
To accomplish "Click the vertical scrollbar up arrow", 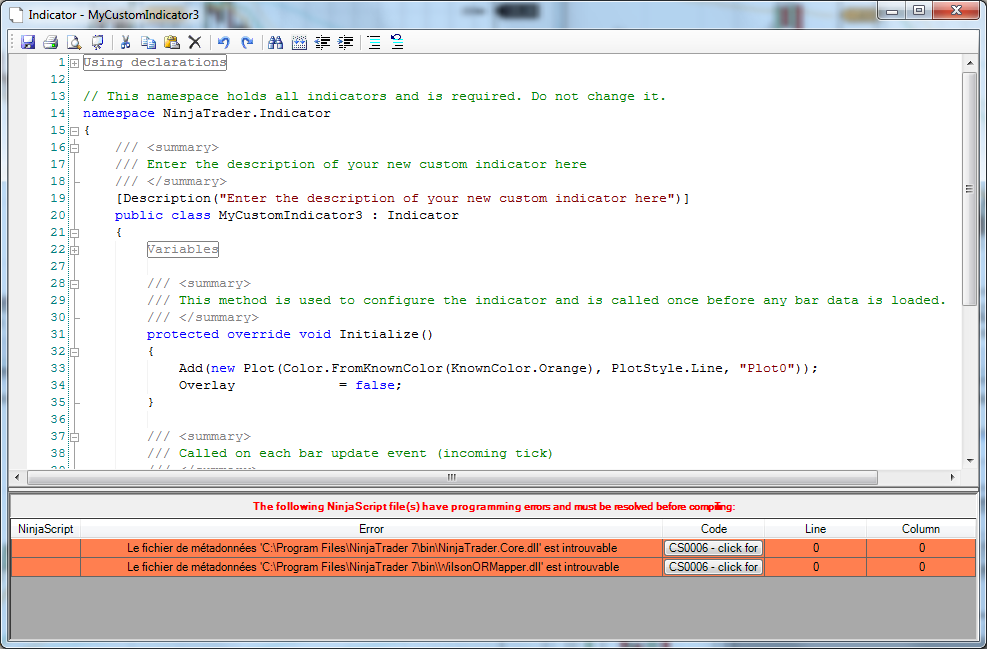I will tap(969, 63).
